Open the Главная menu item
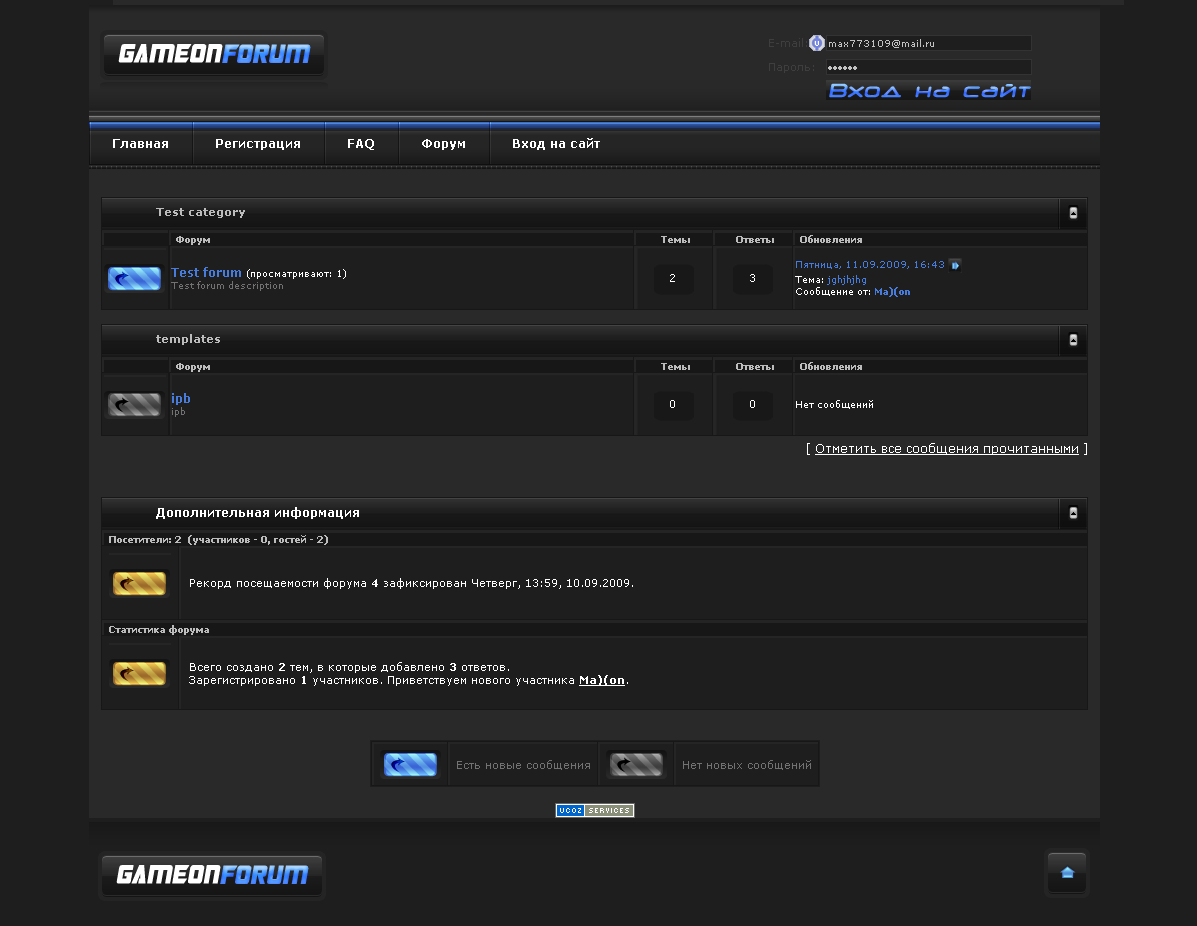 coord(140,144)
